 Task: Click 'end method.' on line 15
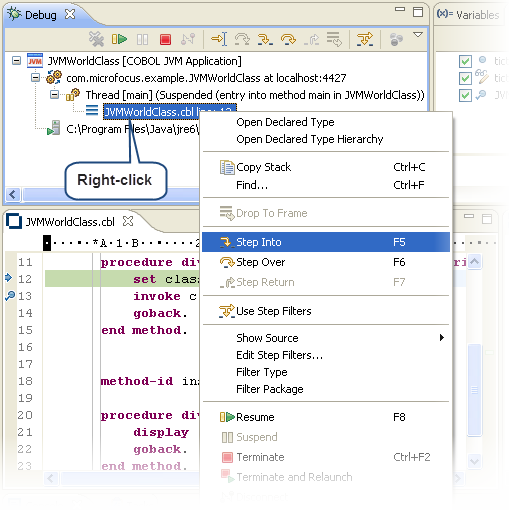pos(144,330)
